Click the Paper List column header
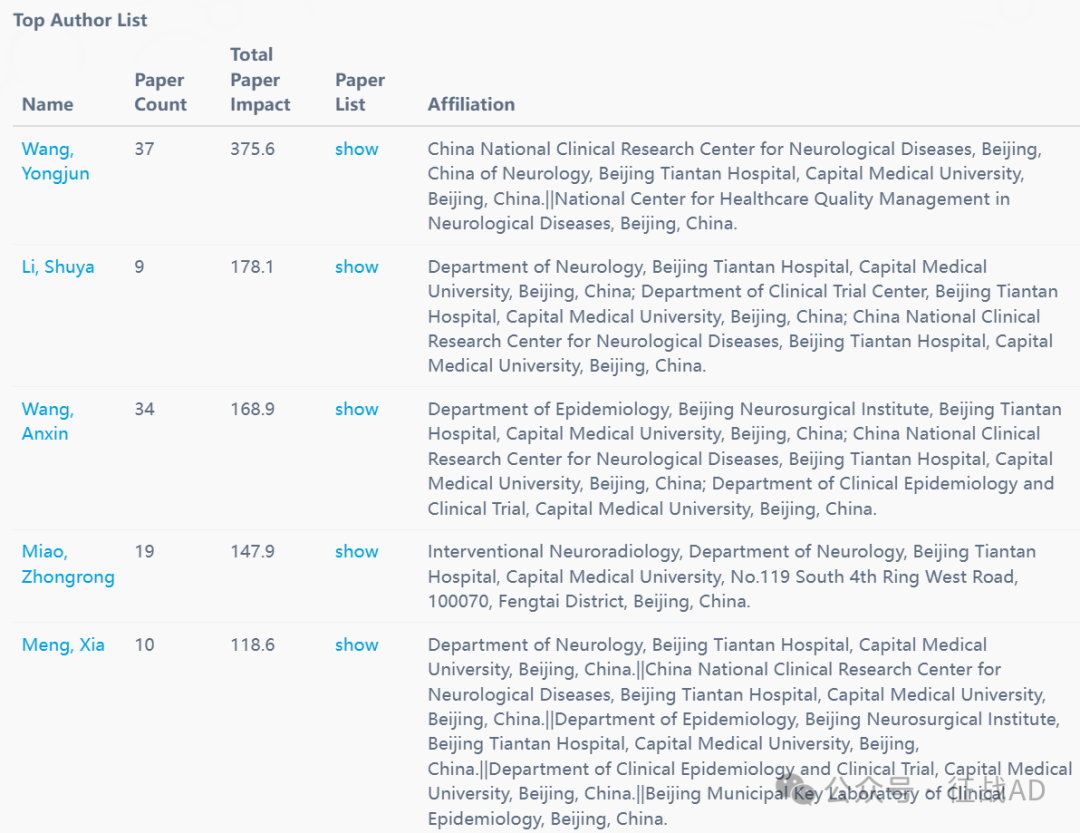 (x=360, y=92)
